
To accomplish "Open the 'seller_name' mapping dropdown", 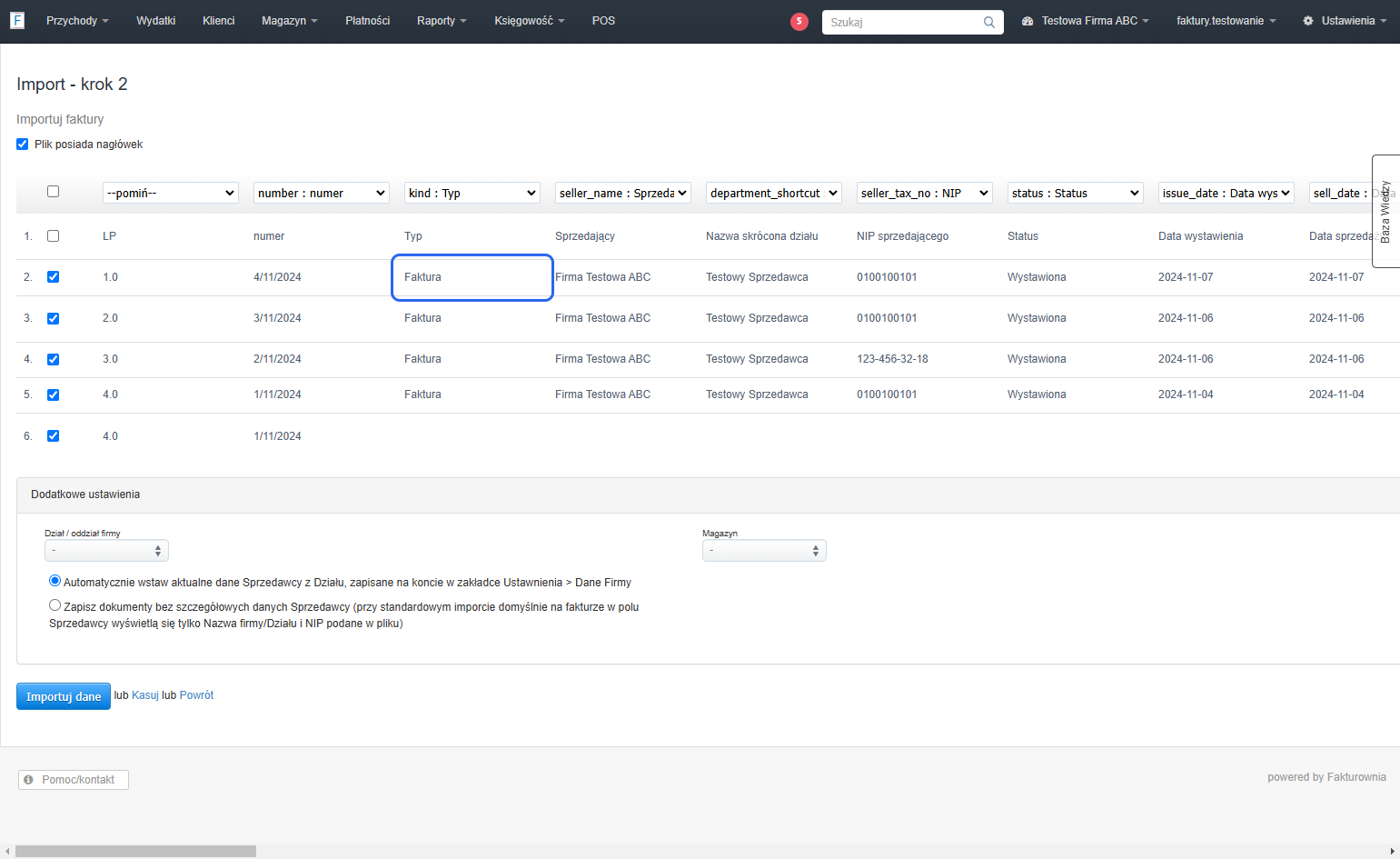I will pyautogui.click(x=623, y=193).
